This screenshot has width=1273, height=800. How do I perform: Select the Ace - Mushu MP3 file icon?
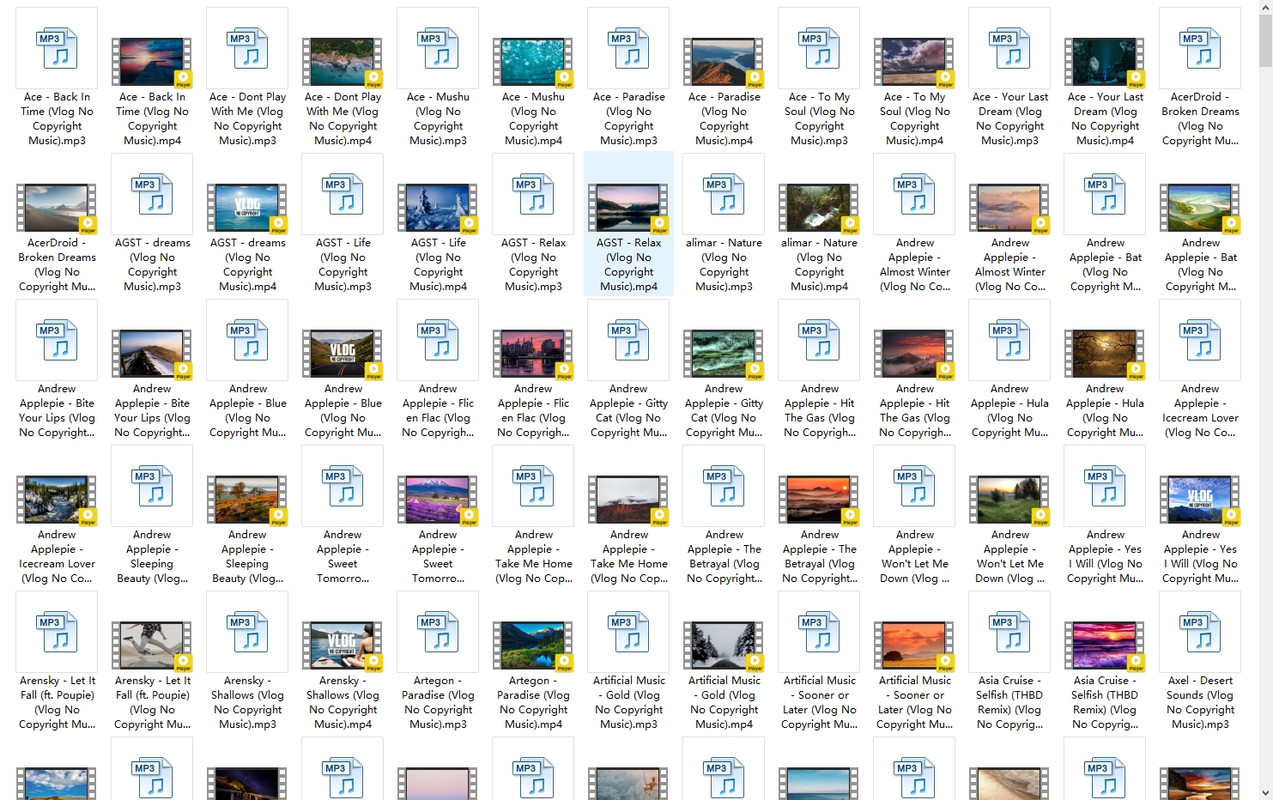coord(438,48)
